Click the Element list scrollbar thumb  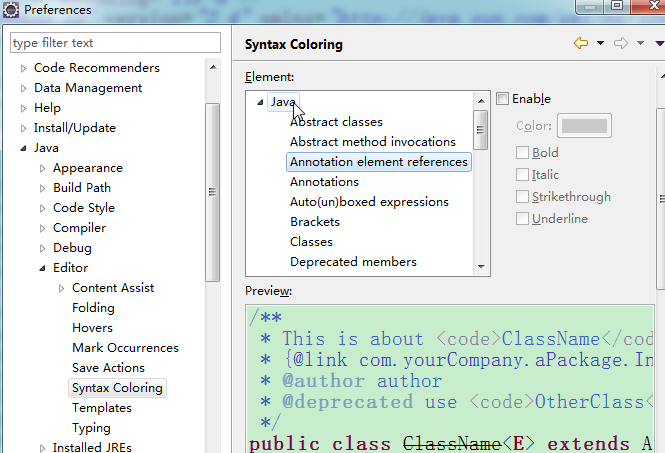click(x=481, y=130)
